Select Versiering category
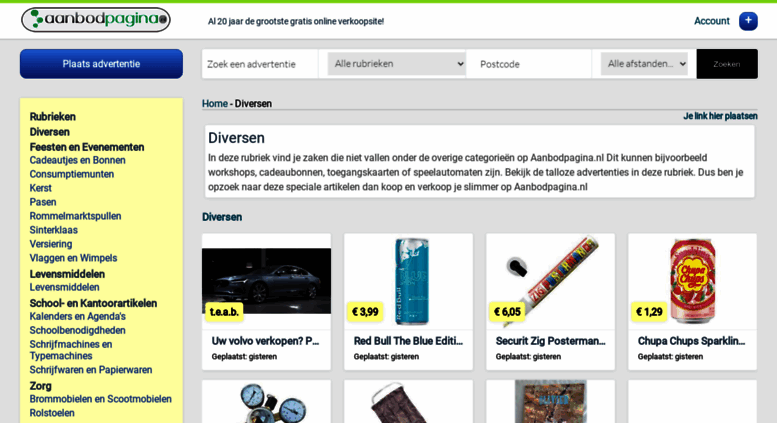The image size is (777, 423). (51, 244)
